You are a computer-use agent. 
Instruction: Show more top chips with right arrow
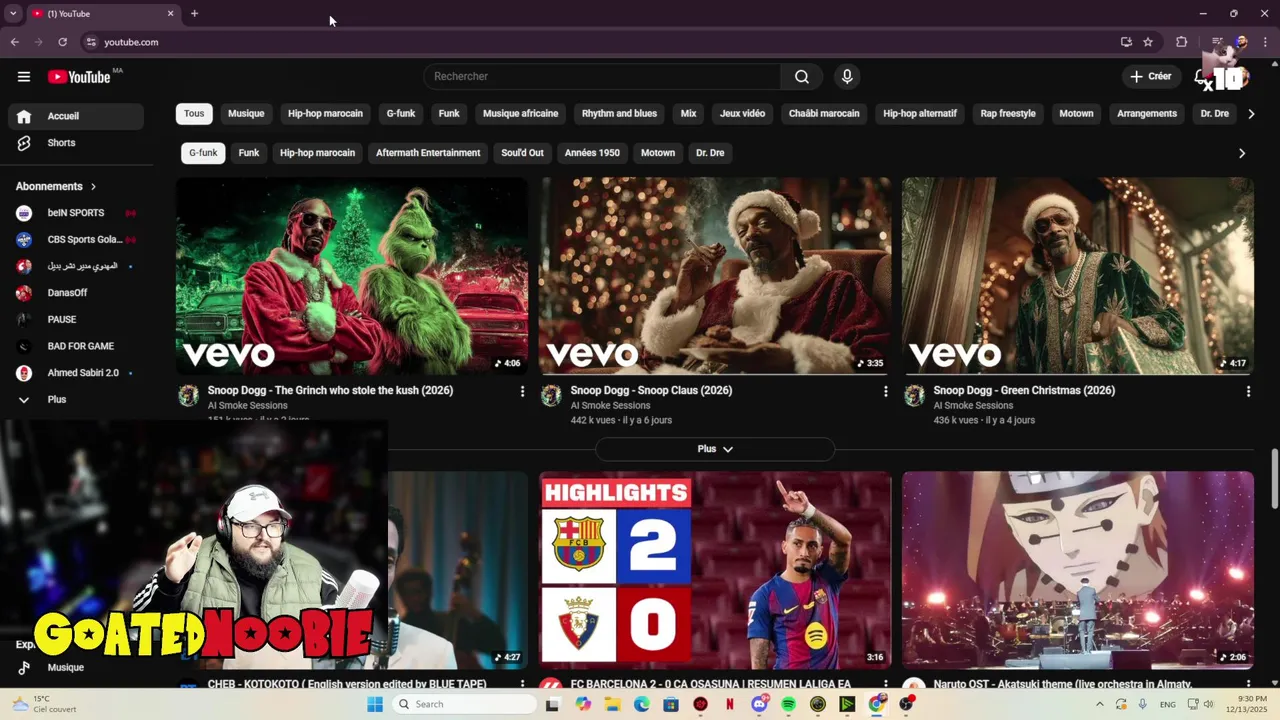1251,114
